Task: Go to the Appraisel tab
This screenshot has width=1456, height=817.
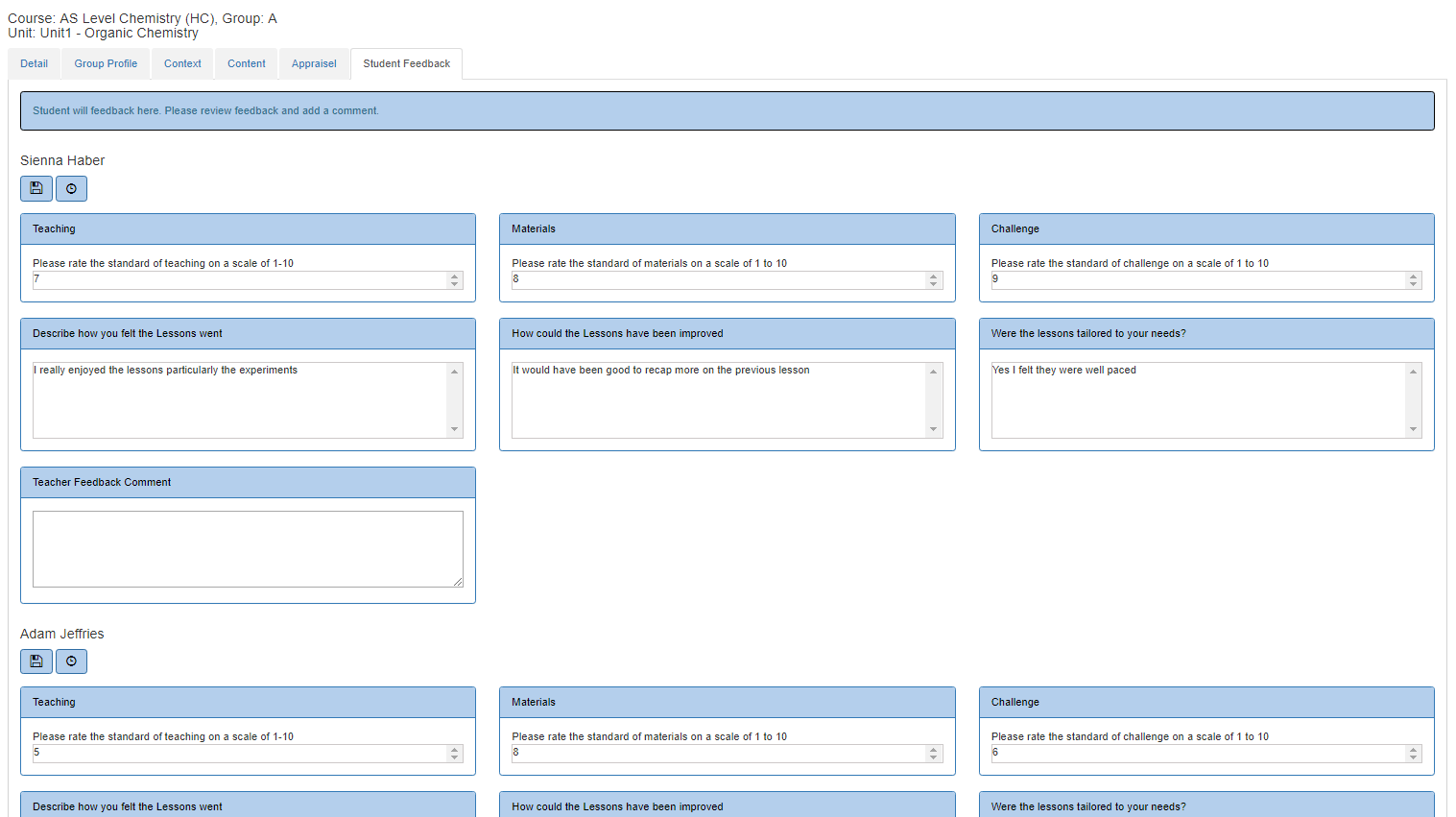Action: [314, 63]
